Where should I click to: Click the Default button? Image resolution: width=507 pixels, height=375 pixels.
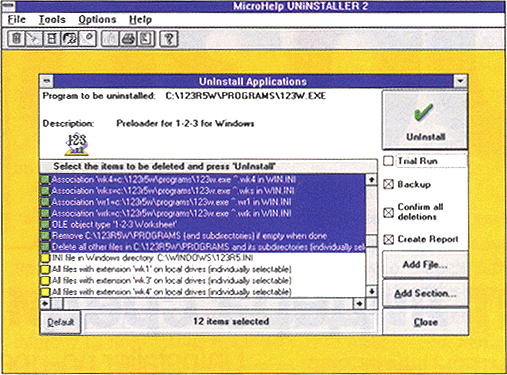[60, 322]
